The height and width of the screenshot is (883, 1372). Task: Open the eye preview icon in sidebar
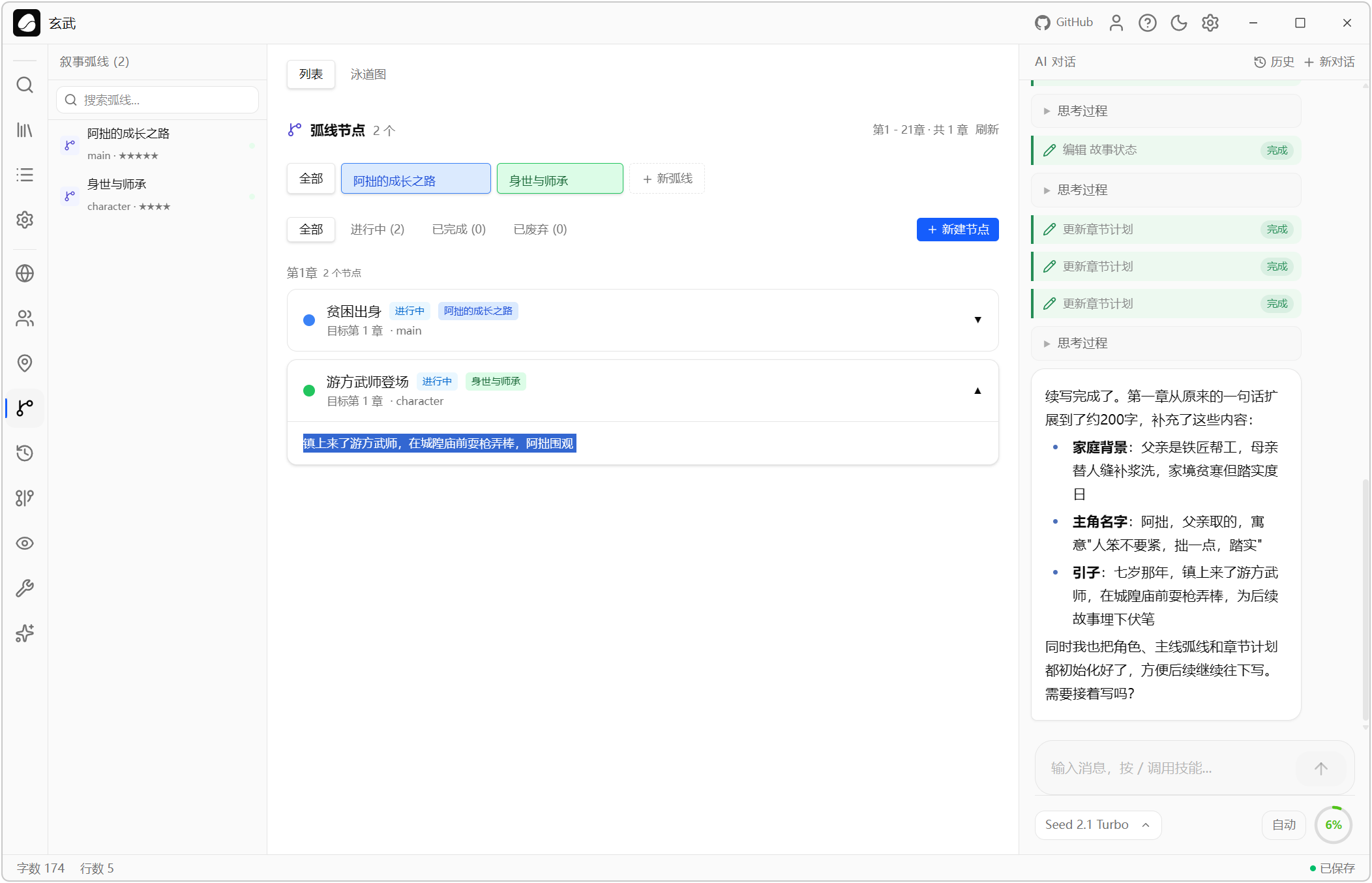[25, 543]
